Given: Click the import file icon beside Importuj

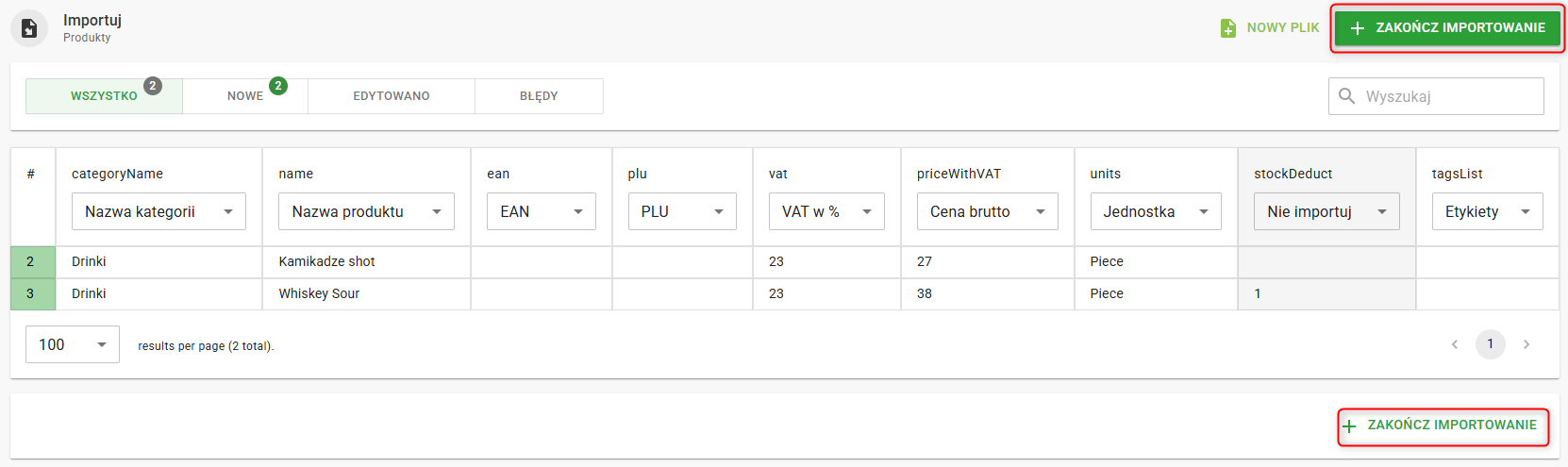Looking at the screenshot, I should pos(29,28).
